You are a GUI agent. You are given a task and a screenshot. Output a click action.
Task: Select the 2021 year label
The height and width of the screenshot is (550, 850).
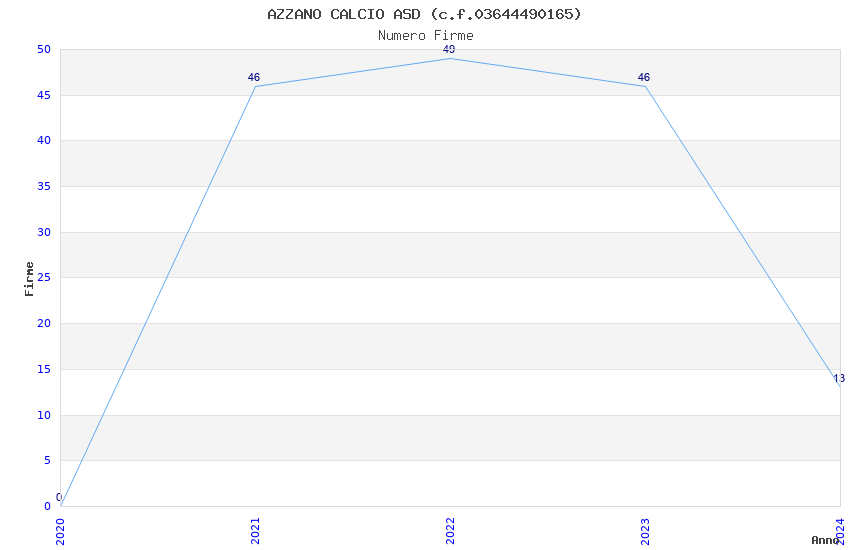(x=255, y=531)
